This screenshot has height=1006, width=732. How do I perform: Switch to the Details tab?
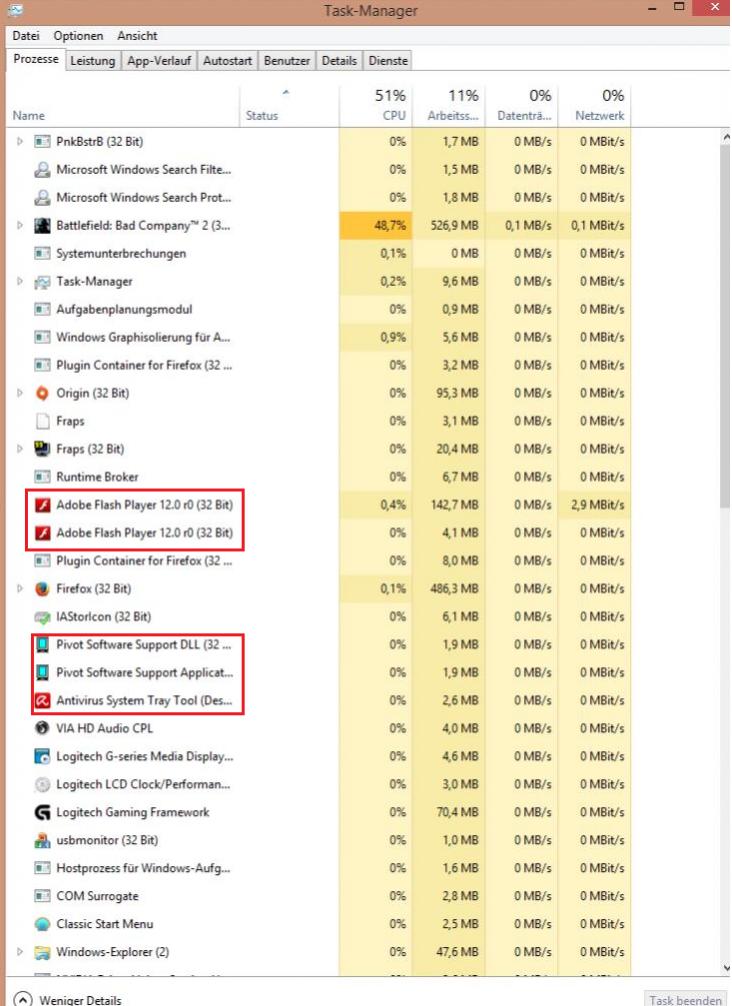(x=339, y=61)
